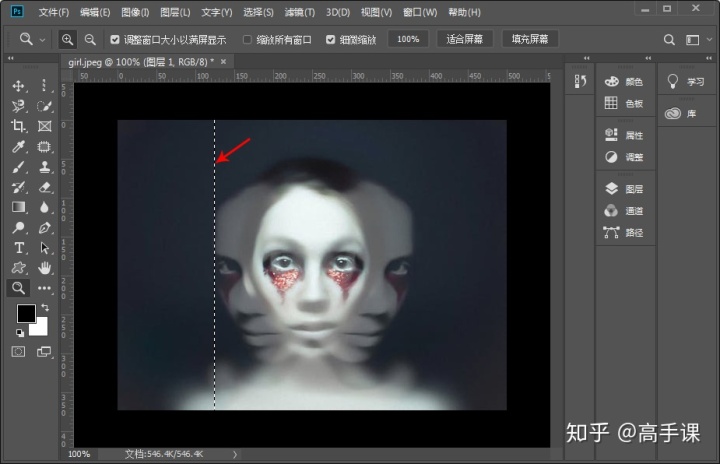Screen dimensions: 720x464
Task: Select the single column Marquee tool
Action: coord(44,85)
